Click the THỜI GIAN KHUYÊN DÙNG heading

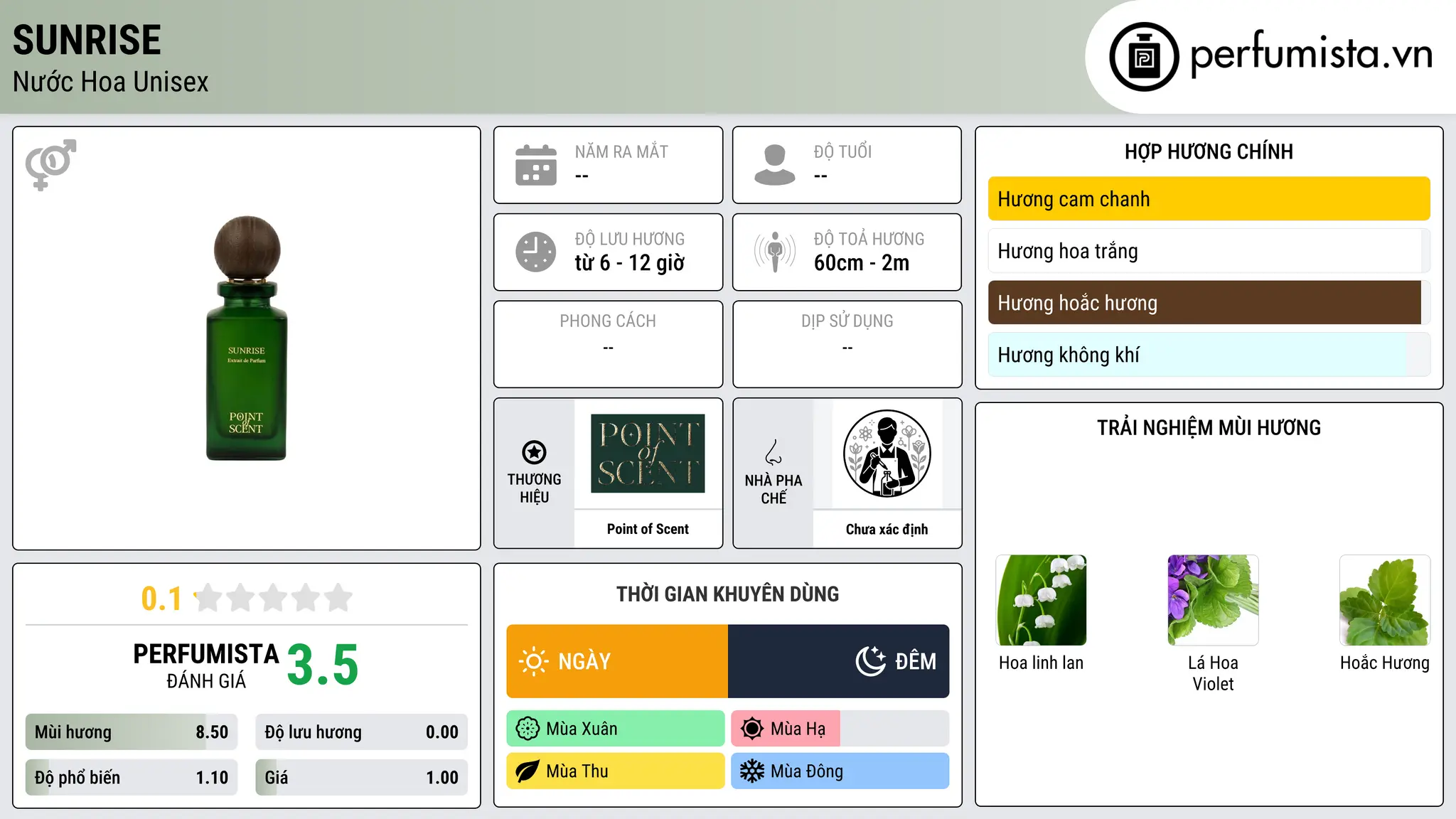727,594
